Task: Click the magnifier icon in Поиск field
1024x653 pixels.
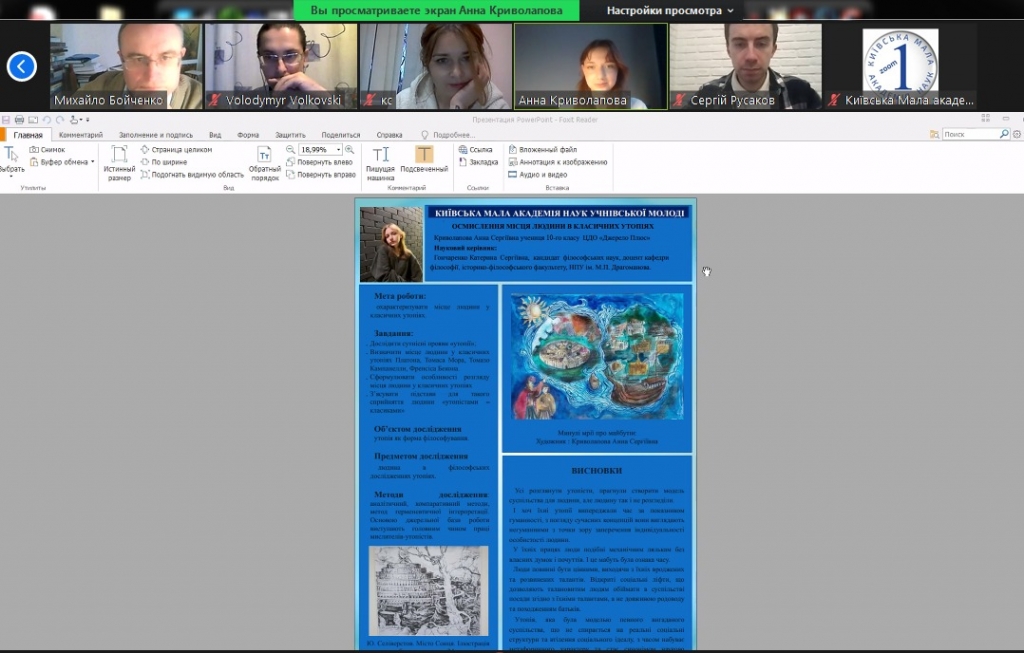Action: coord(1004,134)
